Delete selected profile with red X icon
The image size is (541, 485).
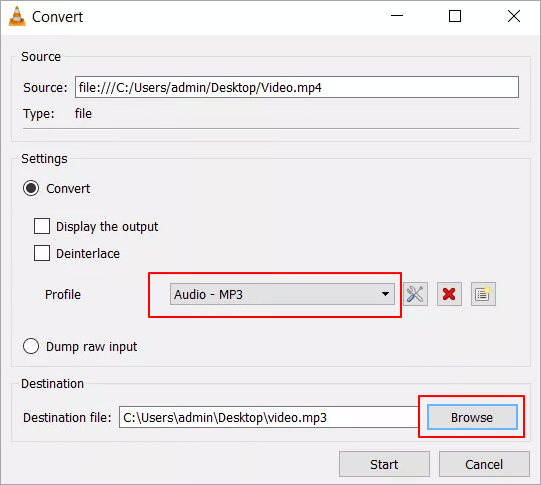449,294
